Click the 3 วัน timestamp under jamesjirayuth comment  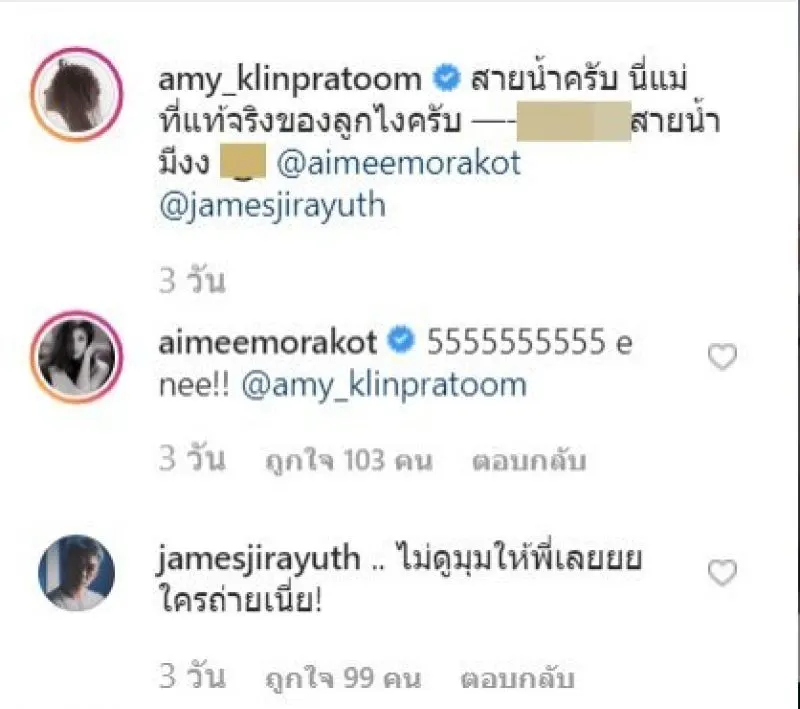tap(192, 677)
